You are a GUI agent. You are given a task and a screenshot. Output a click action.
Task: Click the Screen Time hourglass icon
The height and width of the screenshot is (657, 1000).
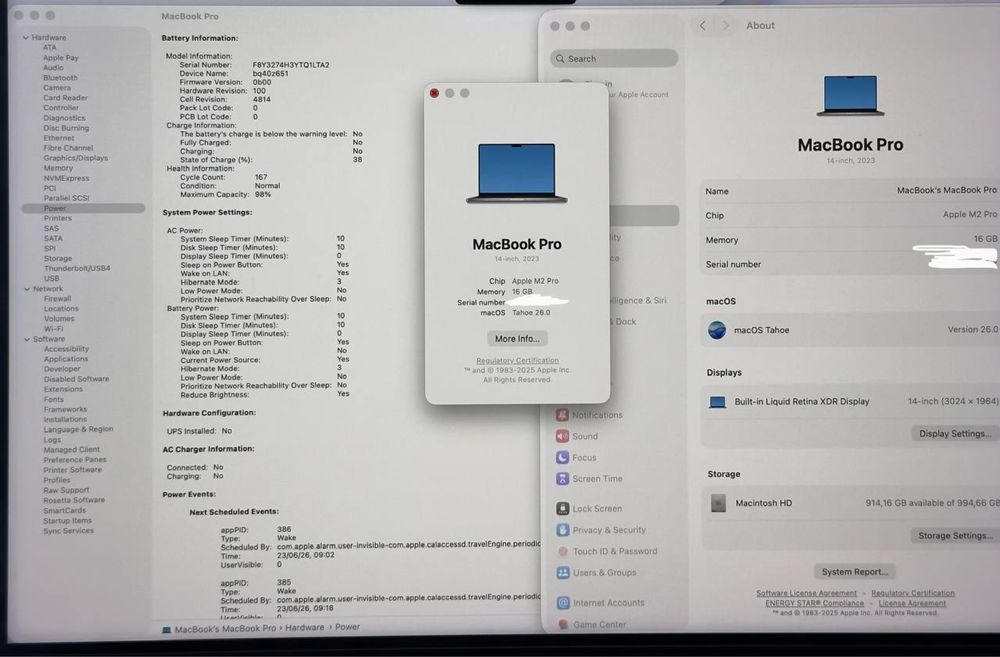[x=562, y=478]
